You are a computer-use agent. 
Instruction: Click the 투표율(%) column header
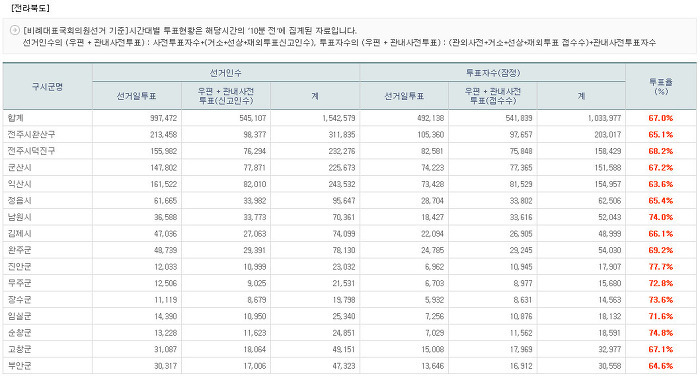(x=661, y=86)
